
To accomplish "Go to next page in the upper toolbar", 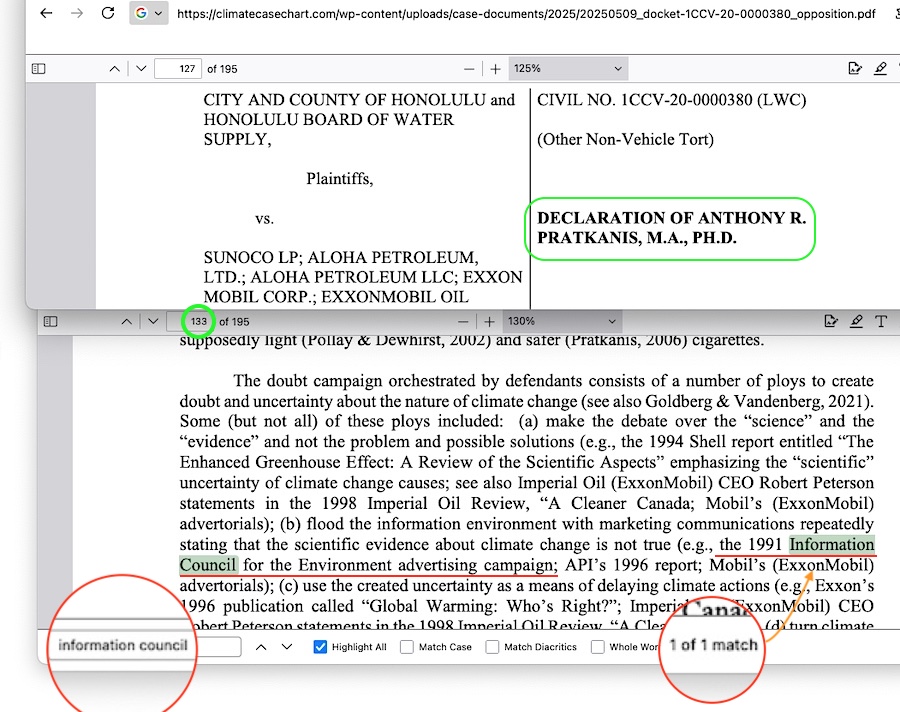I will coord(141,69).
